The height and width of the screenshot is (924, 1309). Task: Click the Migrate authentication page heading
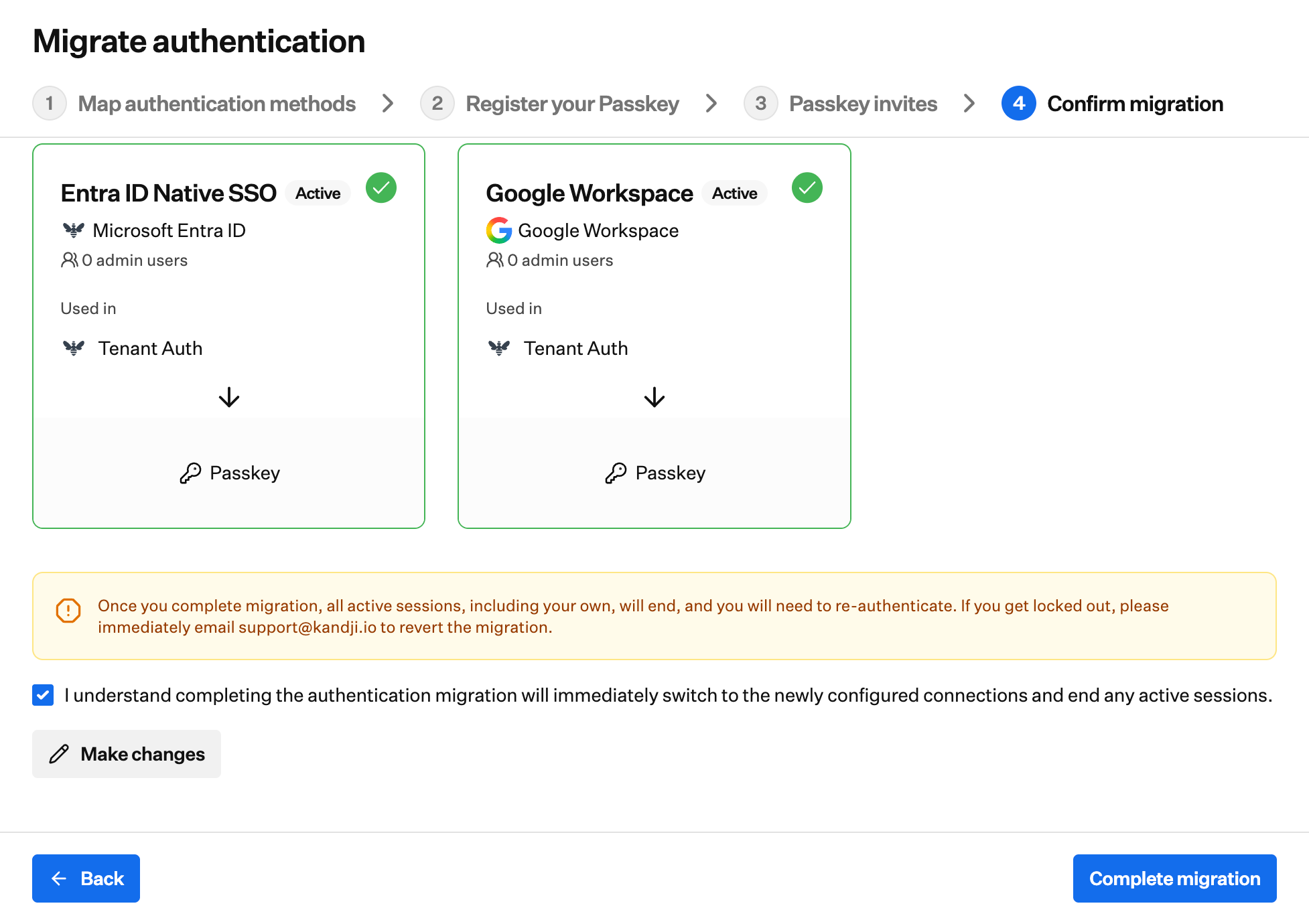[199, 41]
